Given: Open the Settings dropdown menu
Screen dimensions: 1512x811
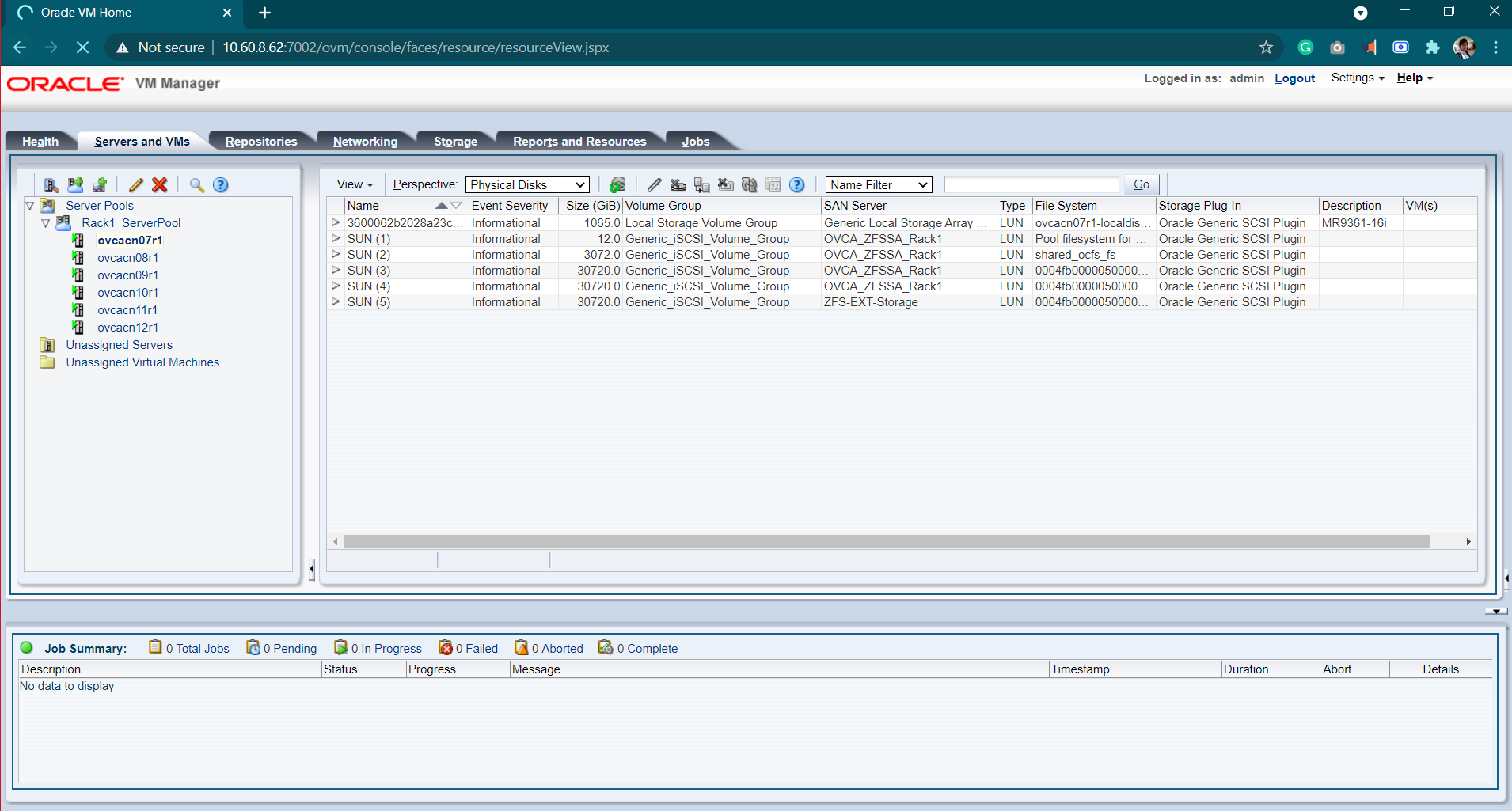Looking at the screenshot, I should 1358,78.
